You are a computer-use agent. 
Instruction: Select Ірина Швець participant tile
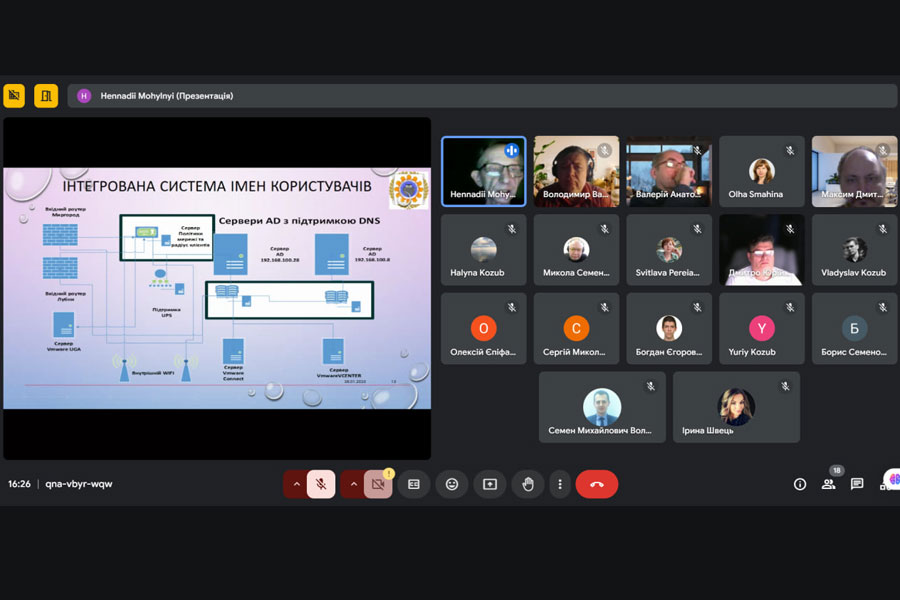click(736, 407)
